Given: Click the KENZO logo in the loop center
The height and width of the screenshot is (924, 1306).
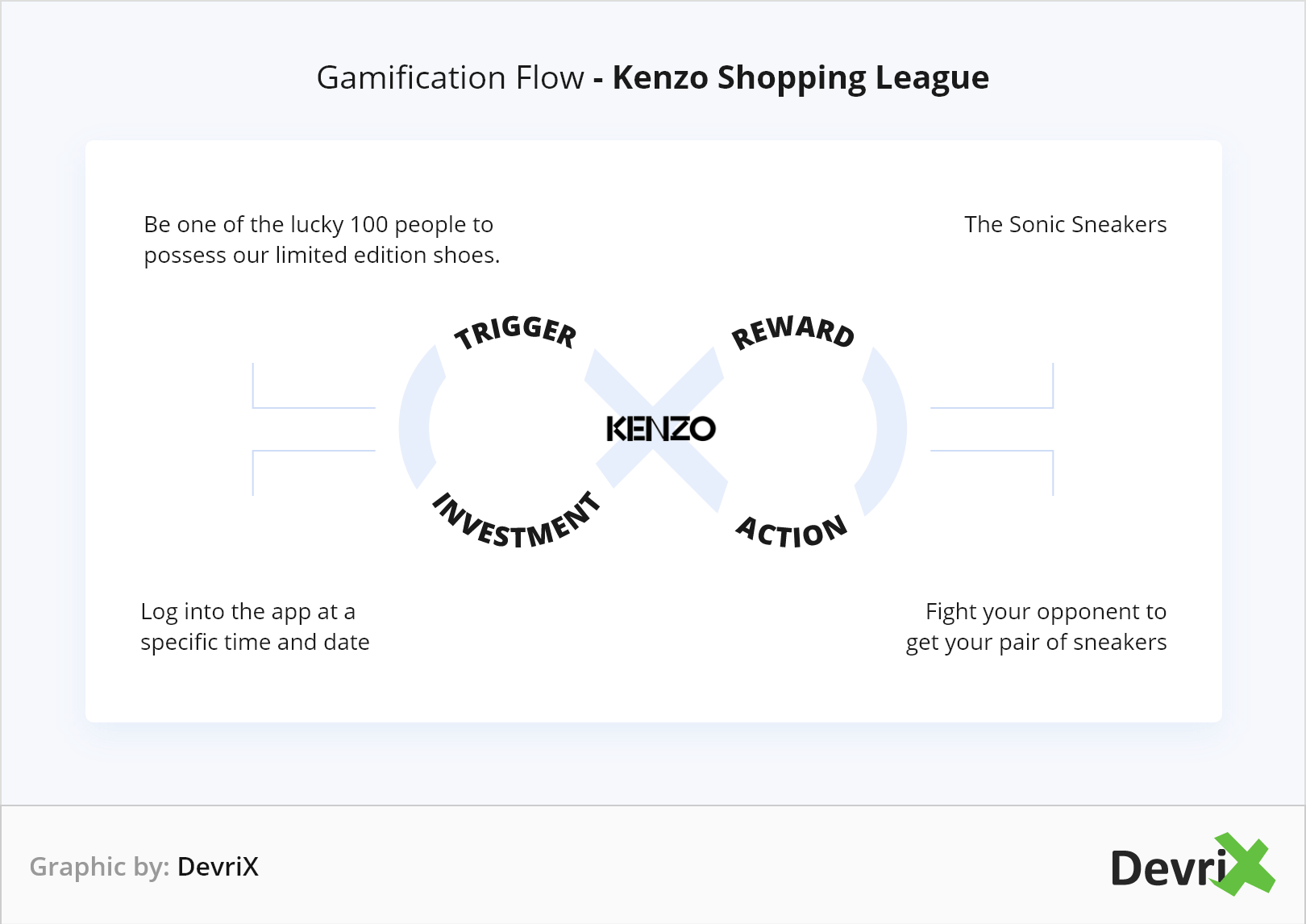Looking at the screenshot, I should click(x=660, y=428).
